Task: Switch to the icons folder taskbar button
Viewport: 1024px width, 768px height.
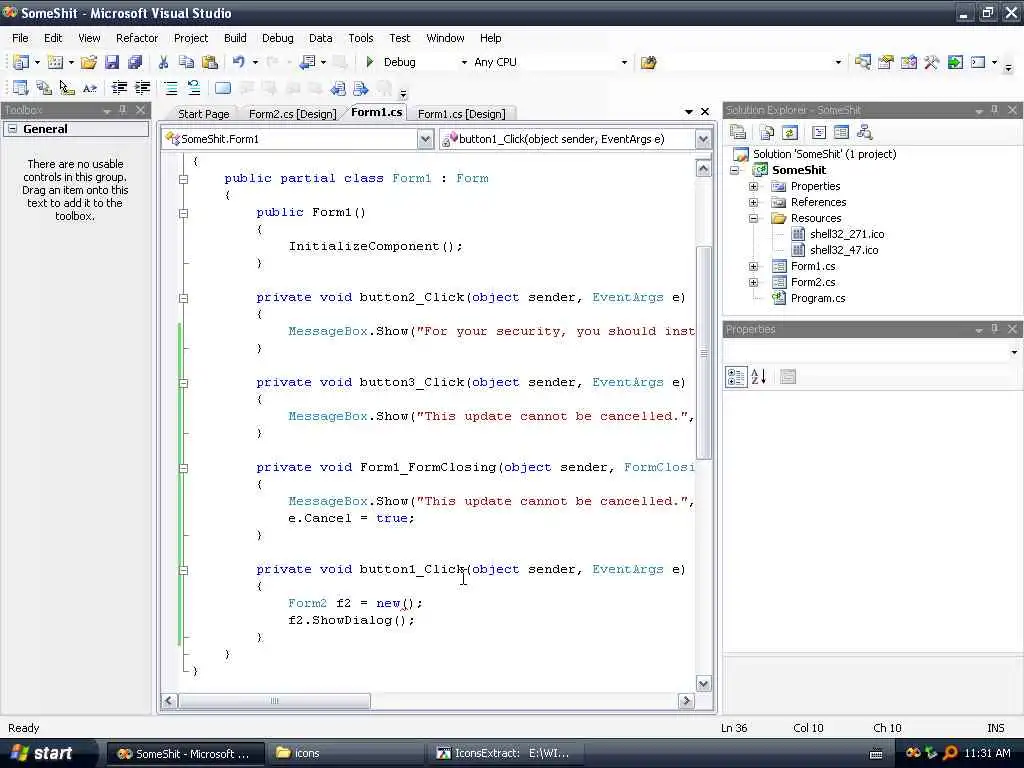Action: point(345,753)
